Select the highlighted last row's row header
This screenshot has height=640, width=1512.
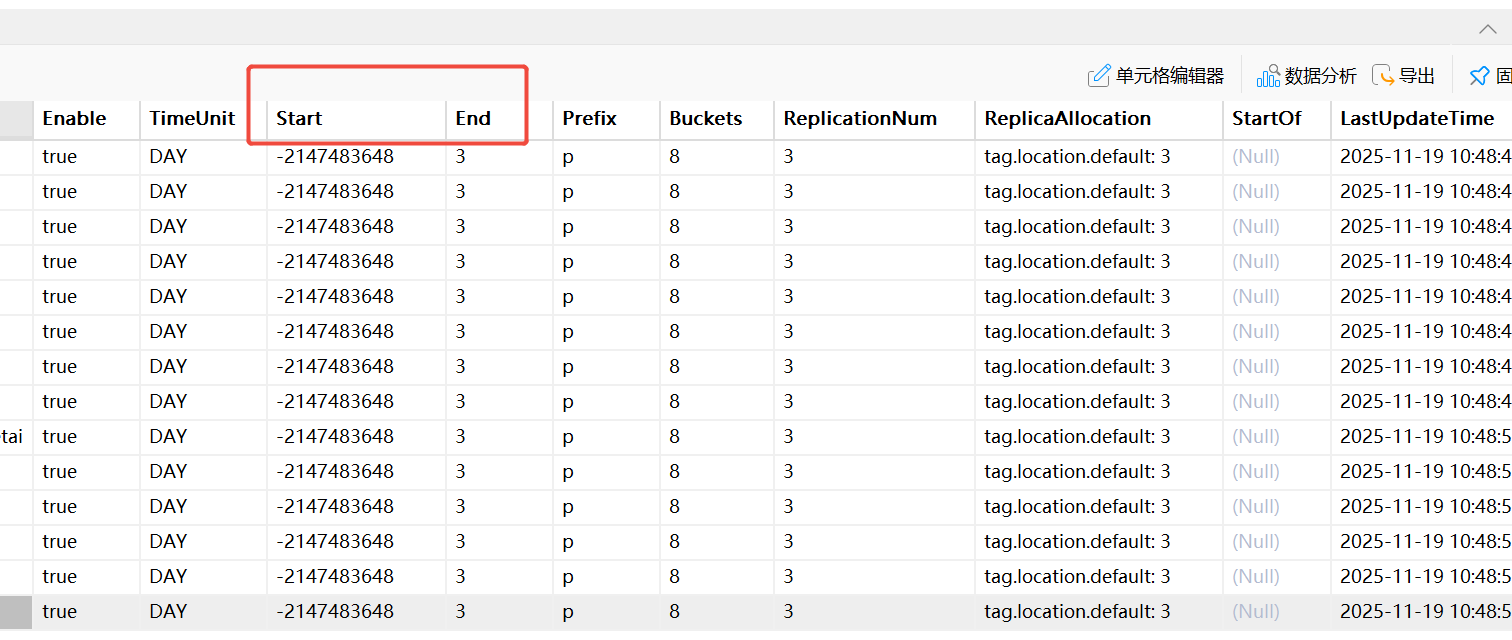coord(15,612)
